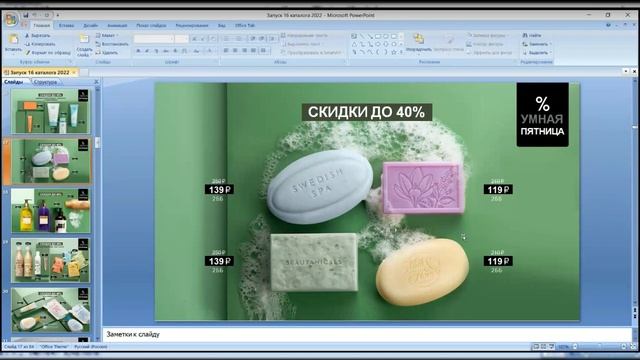Image resolution: width=640 pixels, height=360 pixels.
Task: Switch to the Анимация ribbon tab
Action: (117, 25)
